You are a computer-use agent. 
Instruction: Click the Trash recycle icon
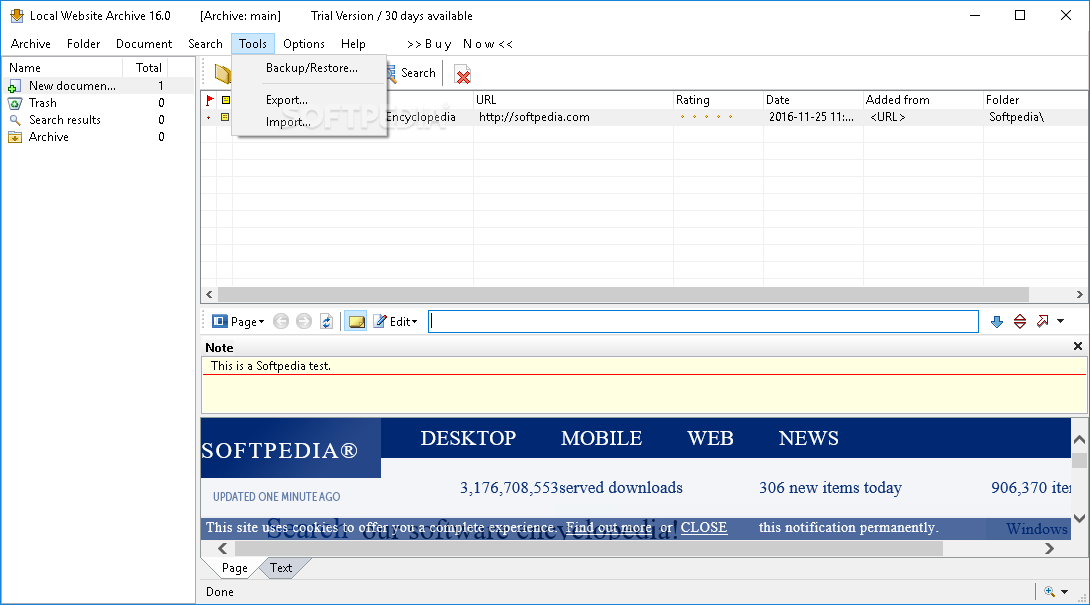15,104
